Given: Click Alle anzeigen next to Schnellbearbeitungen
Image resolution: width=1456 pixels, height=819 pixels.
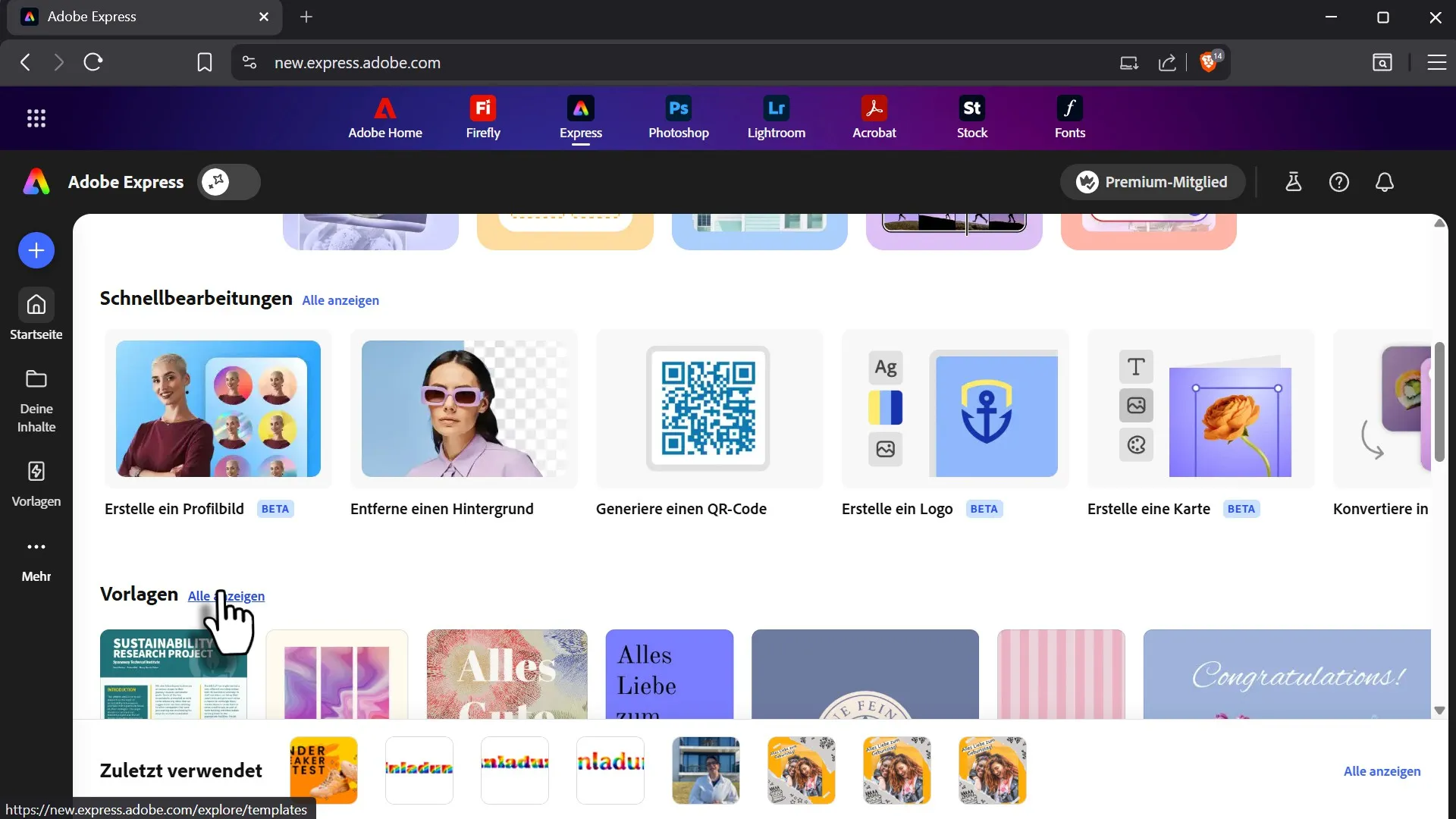Looking at the screenshot, I should 340,300.
